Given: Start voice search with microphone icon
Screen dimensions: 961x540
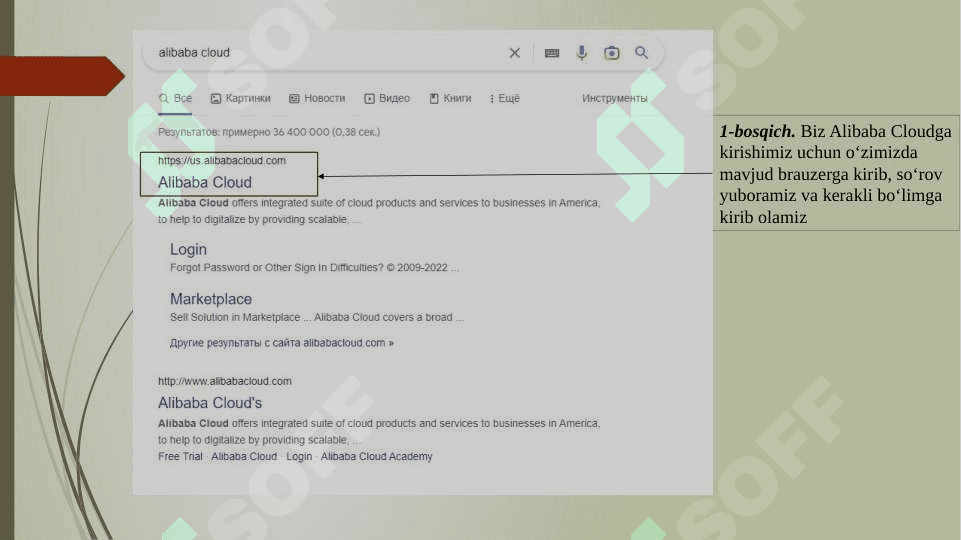Looking at the screenshot, I should pos(581,53).
